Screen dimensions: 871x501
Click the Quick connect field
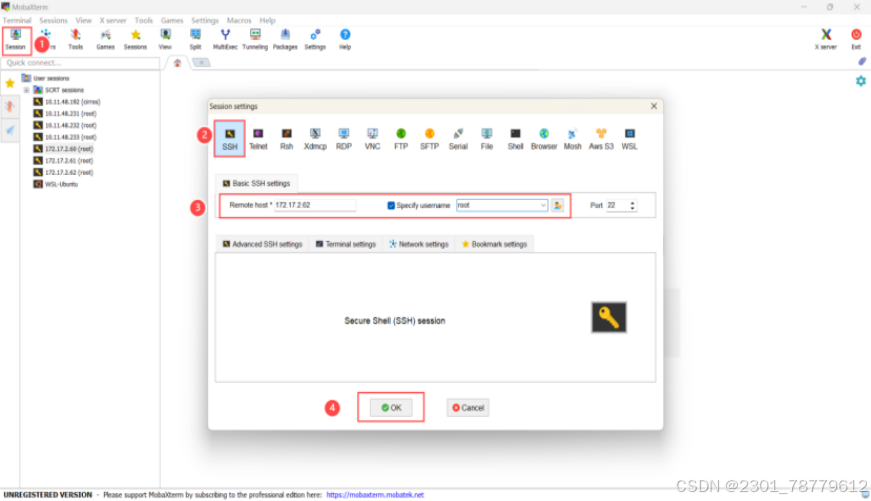81,63
